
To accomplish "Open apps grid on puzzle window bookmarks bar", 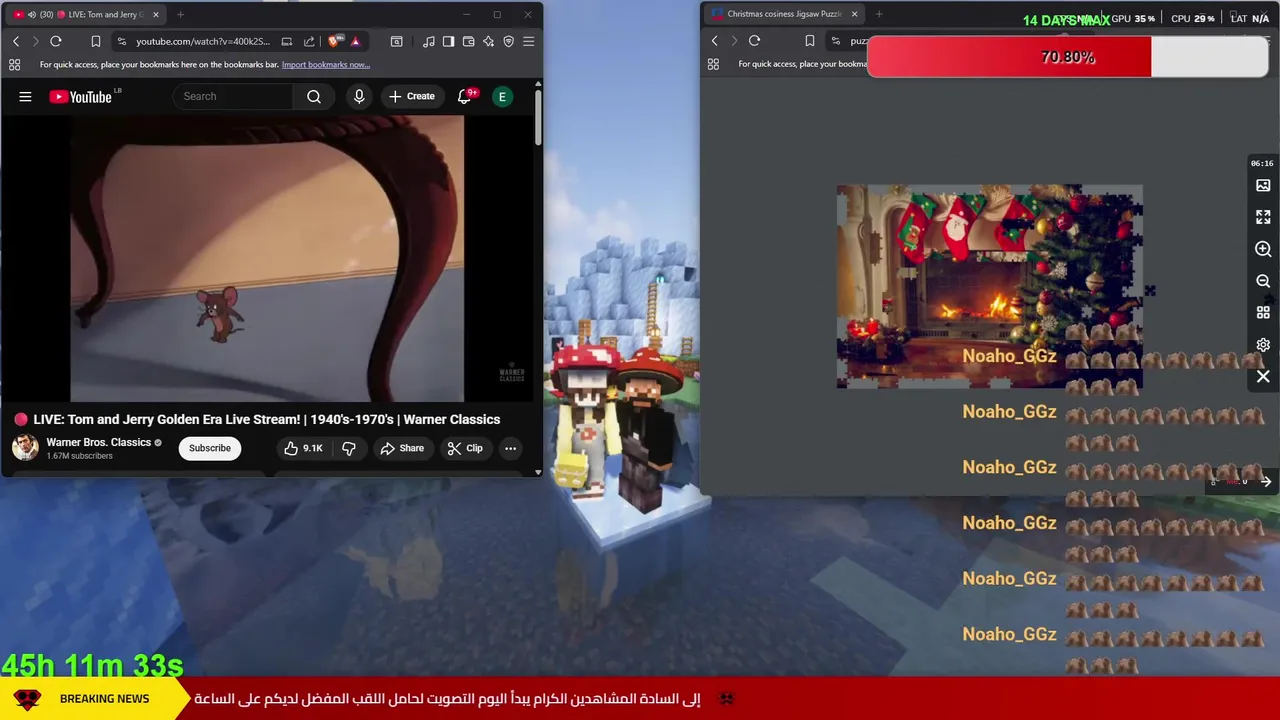I will [713, 64].
